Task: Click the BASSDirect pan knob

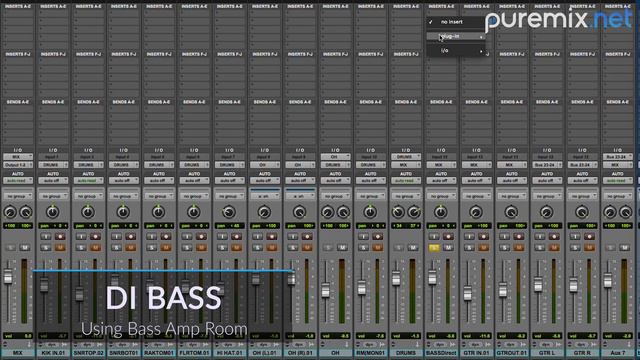Action: (x=440, y=212)
